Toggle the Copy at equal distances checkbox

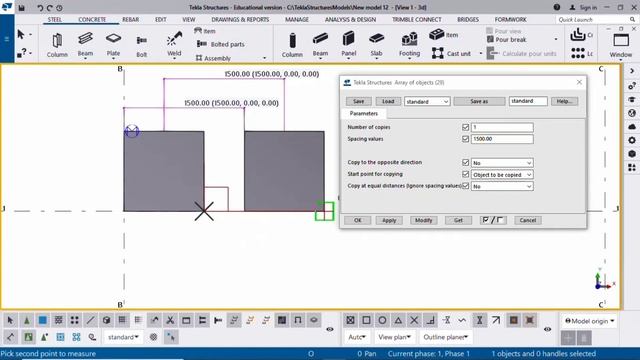click(465, 186)
